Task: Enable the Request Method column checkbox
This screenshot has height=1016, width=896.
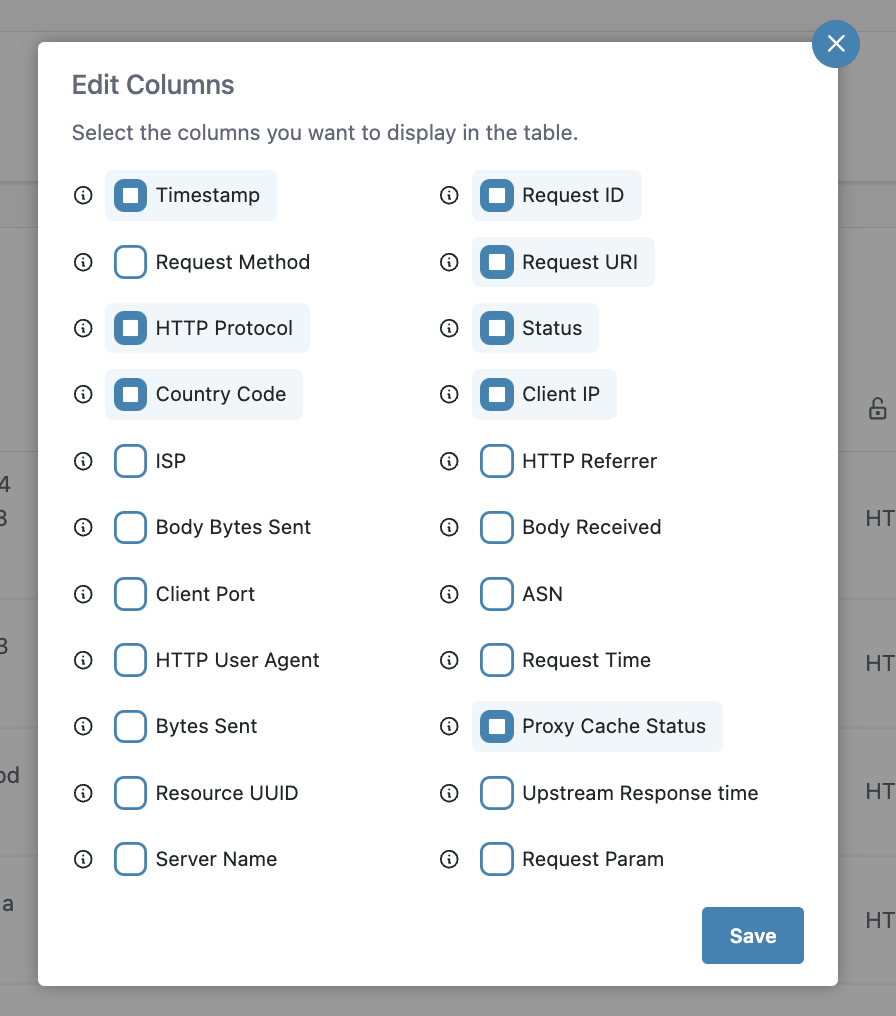Action: point(130,262)
